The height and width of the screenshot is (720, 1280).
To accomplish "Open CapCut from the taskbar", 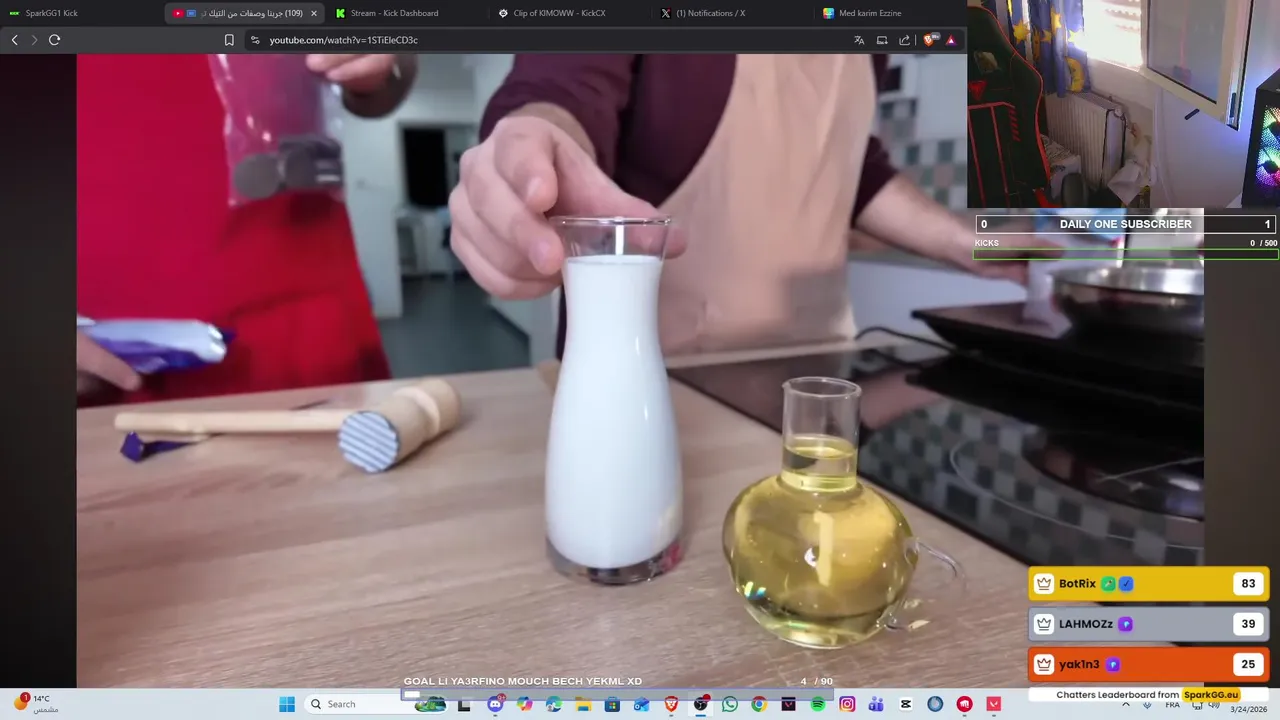I will click(906, 704).
